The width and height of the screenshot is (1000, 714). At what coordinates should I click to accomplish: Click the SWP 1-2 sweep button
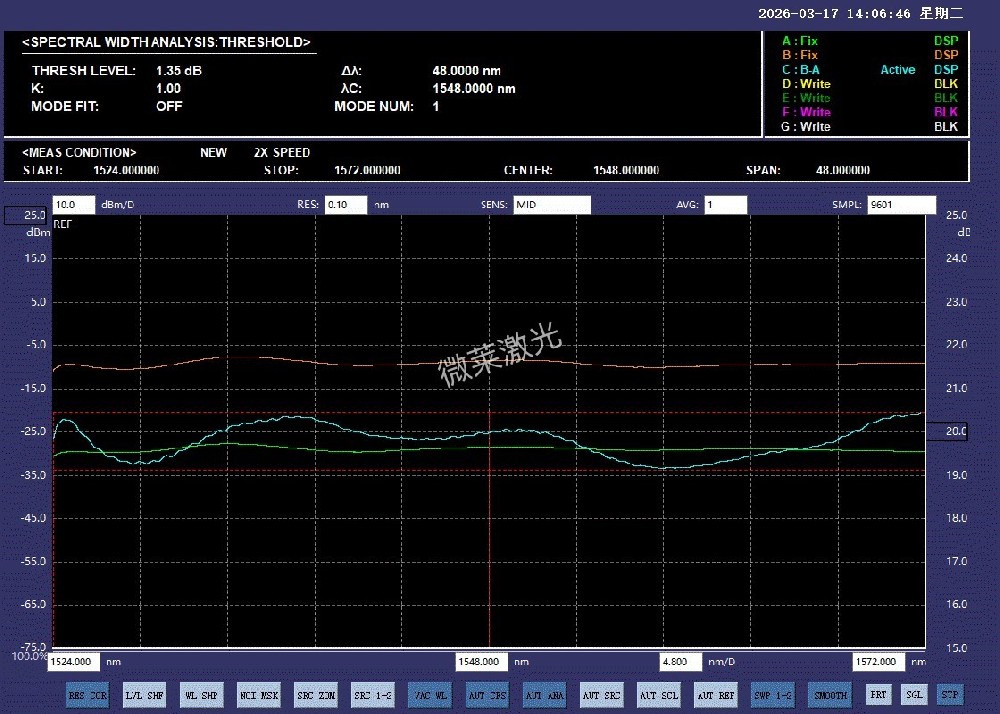tap(774, 695)
